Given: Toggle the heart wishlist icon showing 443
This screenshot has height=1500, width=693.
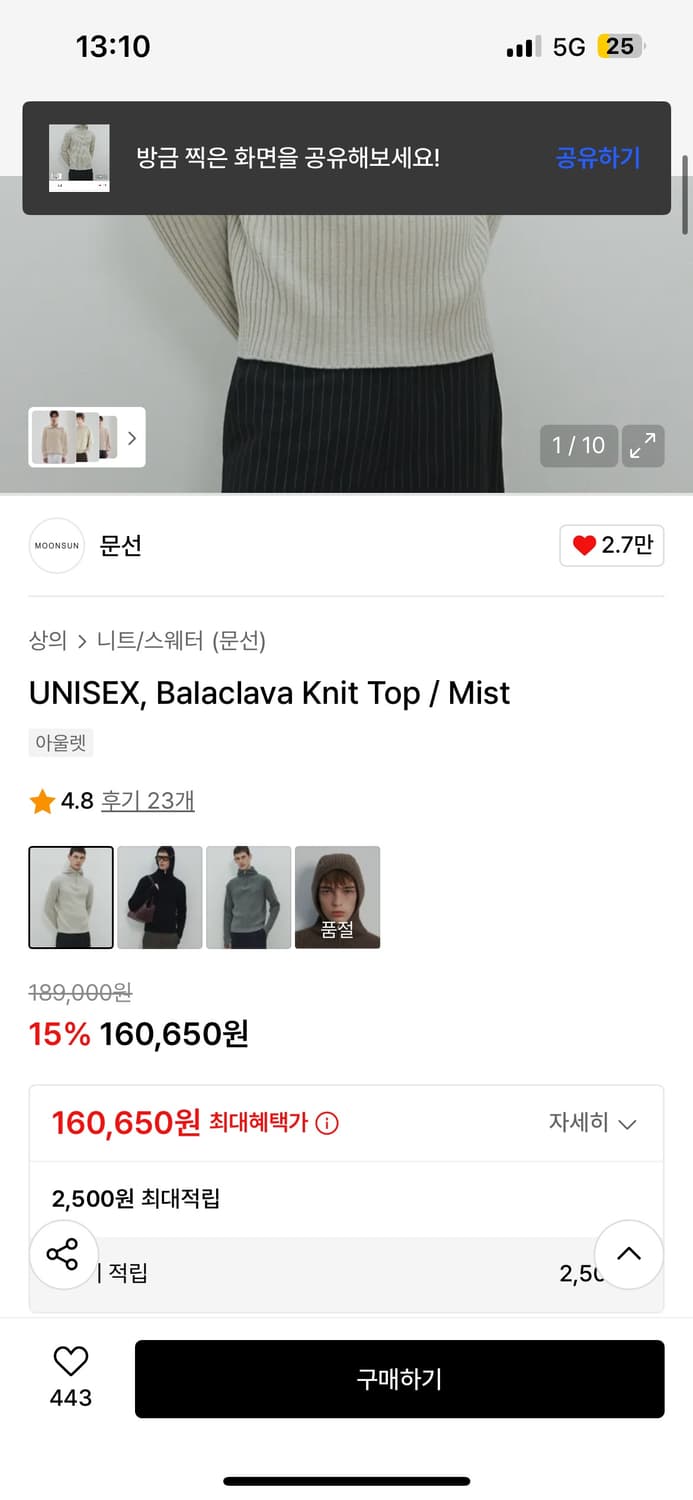Looking at the screenshot, I should coord(70,1362).
